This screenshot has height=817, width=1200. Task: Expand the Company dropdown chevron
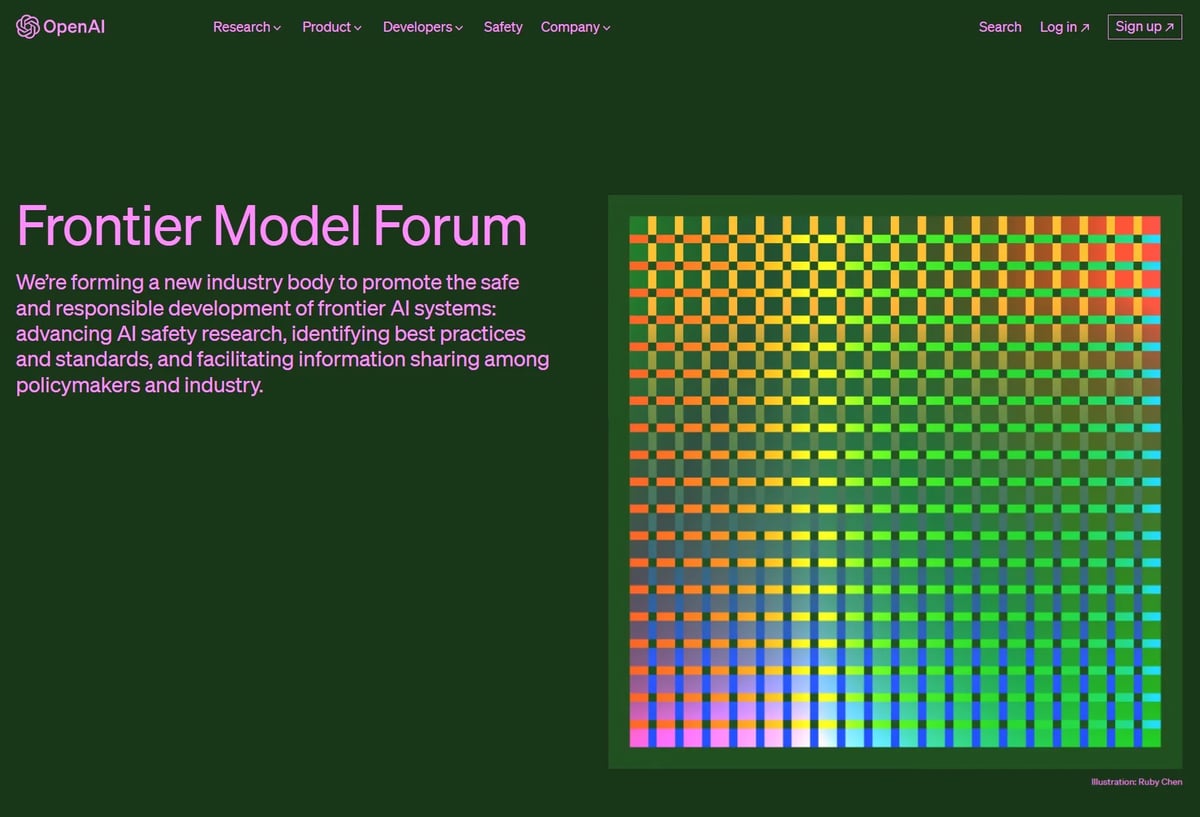click(607, 28)
